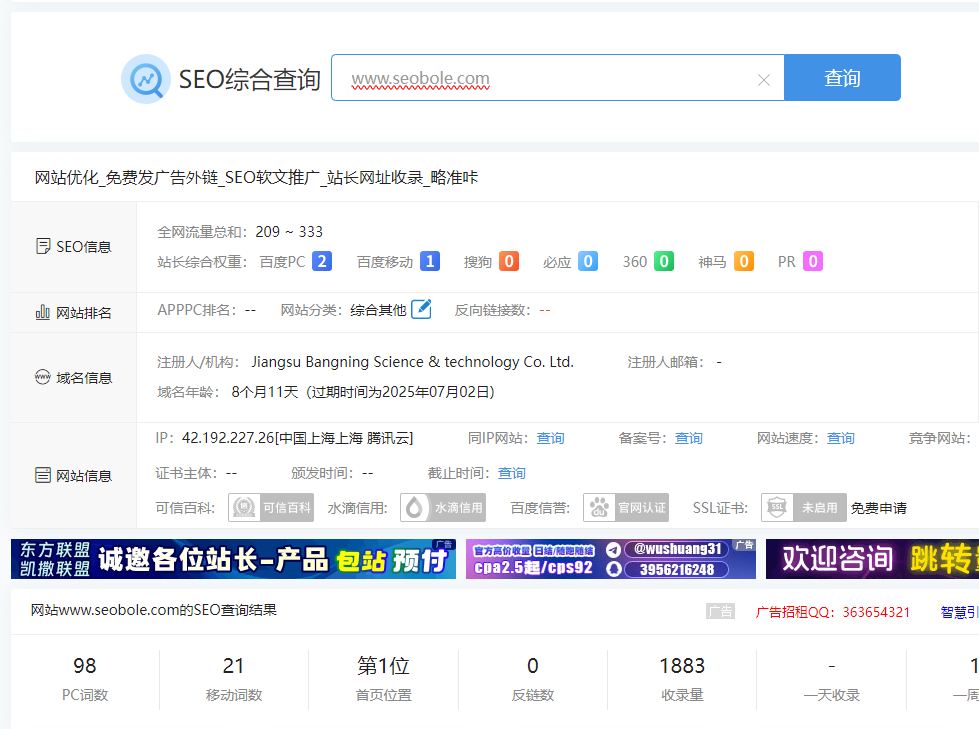This screenshot has width=979, height=729.
Task: Click the gray 广告 tag beside 广告招租
Action: pyautogui.click(x=721, y=611)
